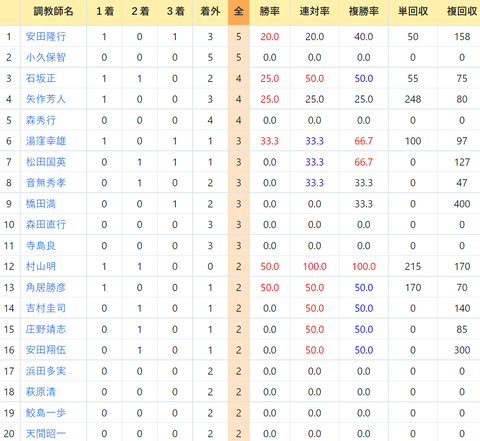Open trainer 庄野靖志 link

coord(46,329)
